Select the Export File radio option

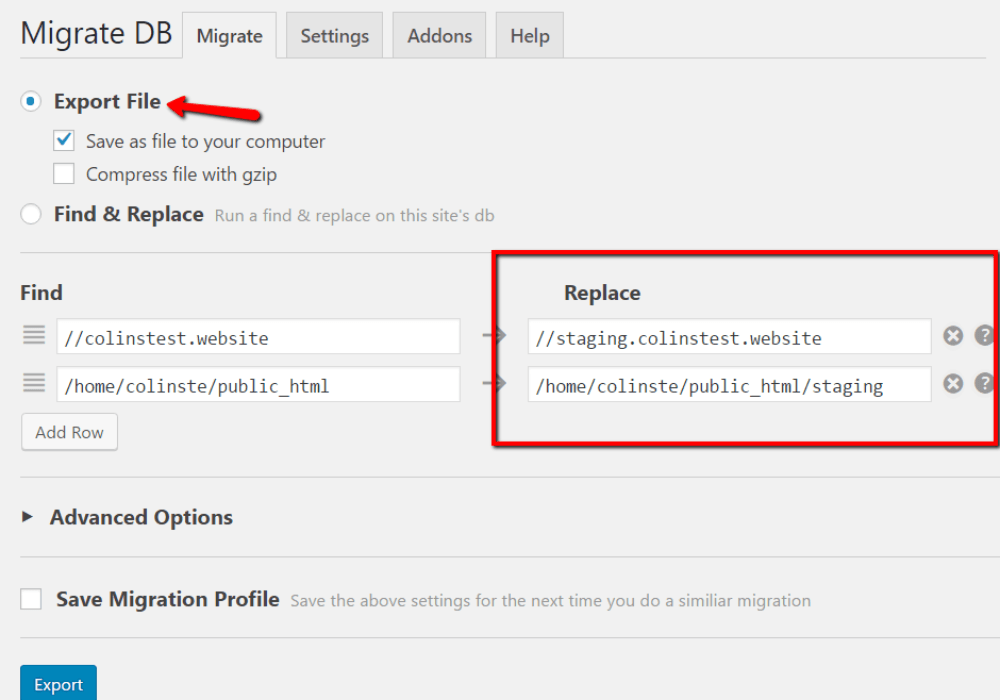[x=30, y=101]
